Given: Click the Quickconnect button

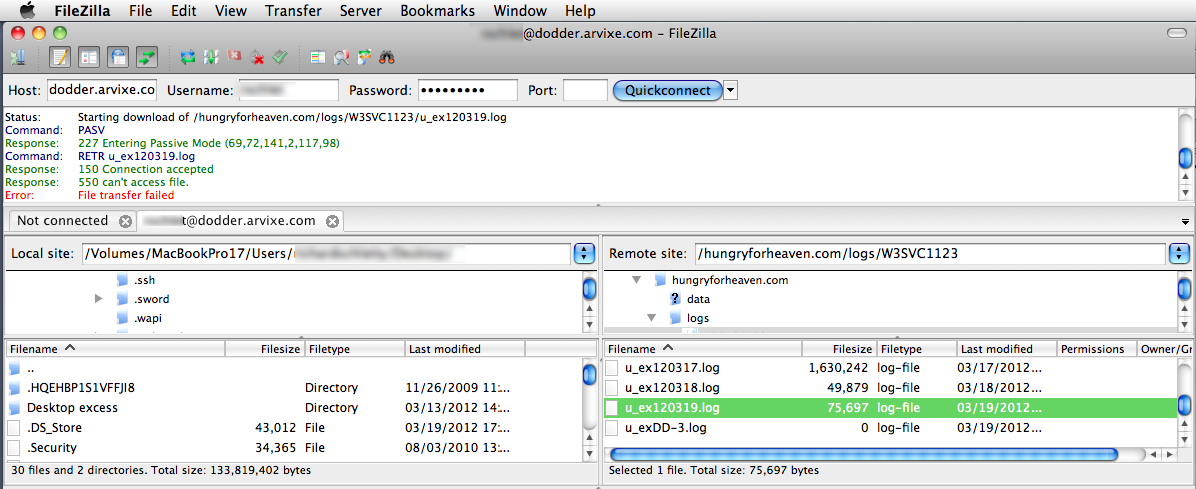Looking at the screenshot, I should pos(667,90).
